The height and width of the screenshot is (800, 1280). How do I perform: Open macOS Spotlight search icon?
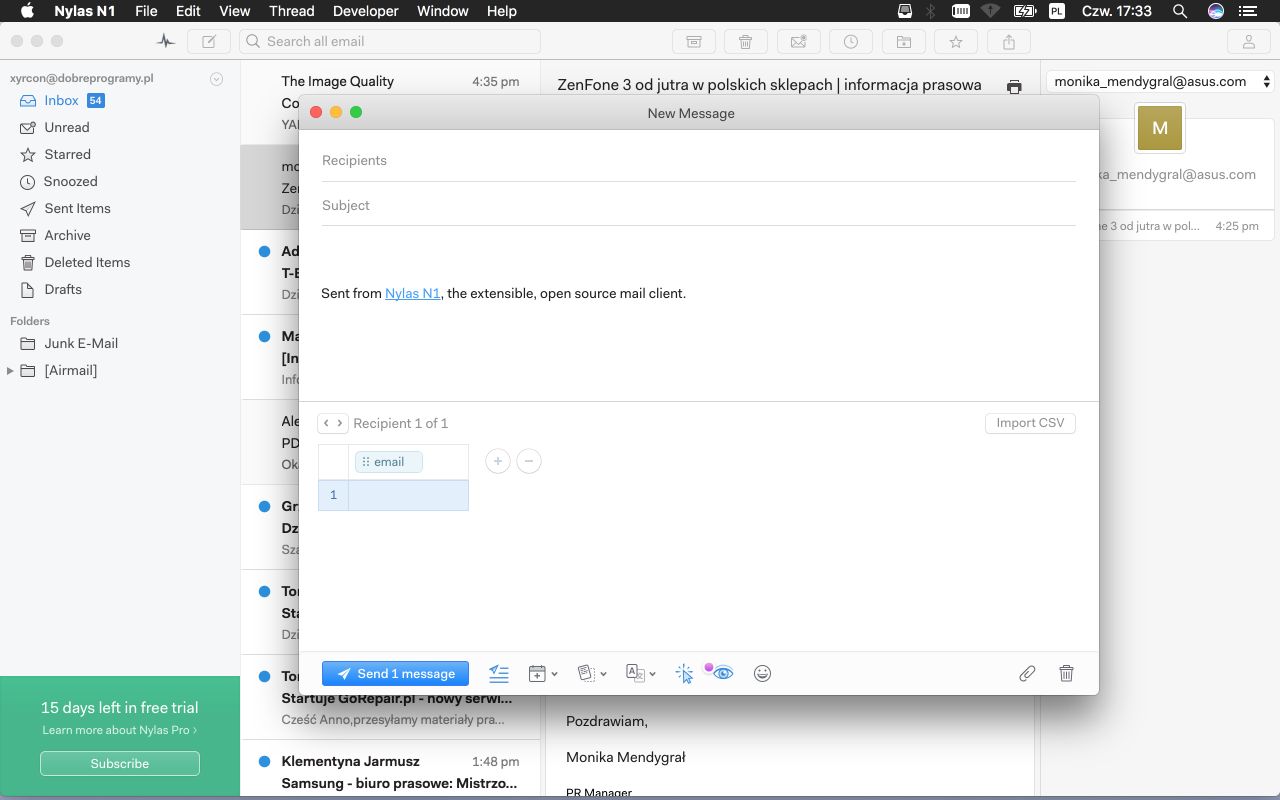1180,11
